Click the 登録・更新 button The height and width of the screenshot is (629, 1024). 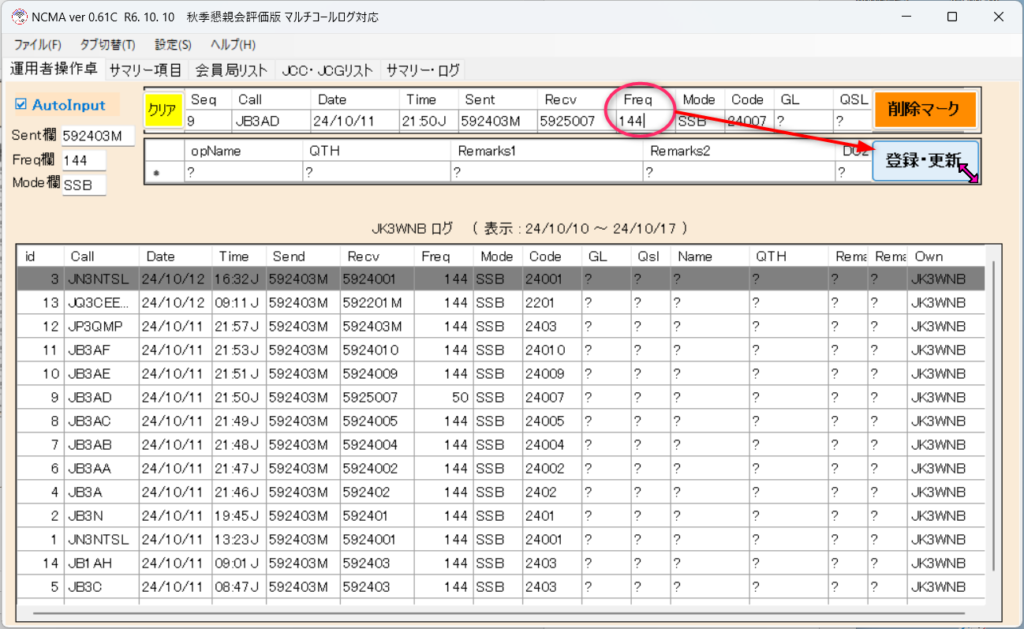click(925, 160)
